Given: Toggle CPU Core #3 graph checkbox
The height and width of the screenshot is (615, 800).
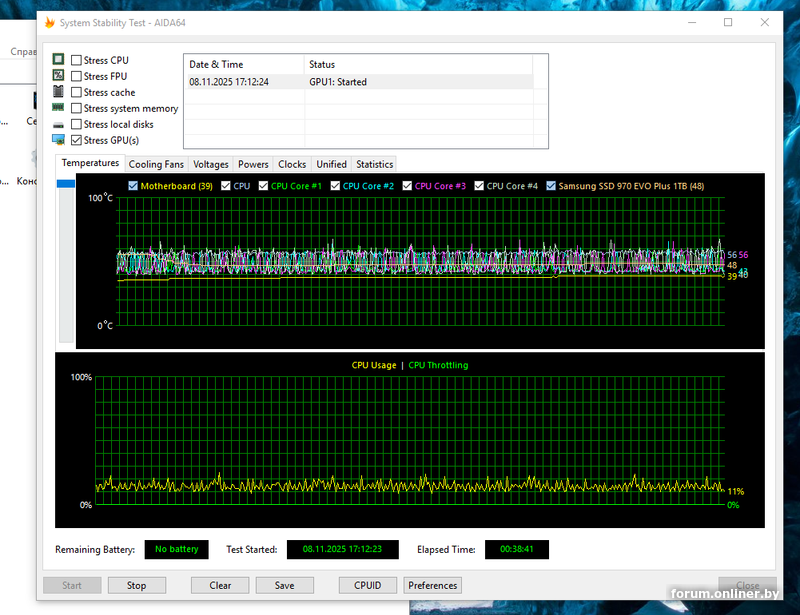Looking at the screenshot, I should 407,186.
